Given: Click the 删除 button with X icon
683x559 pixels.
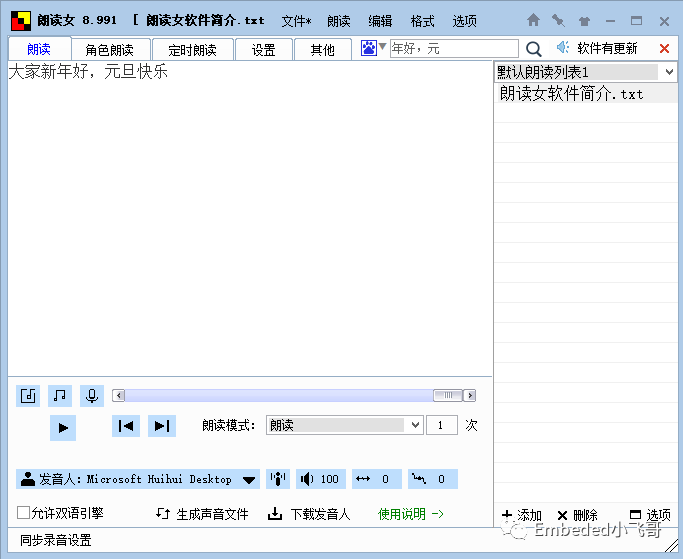Looking at the screenshot, I should click(578, 515).
